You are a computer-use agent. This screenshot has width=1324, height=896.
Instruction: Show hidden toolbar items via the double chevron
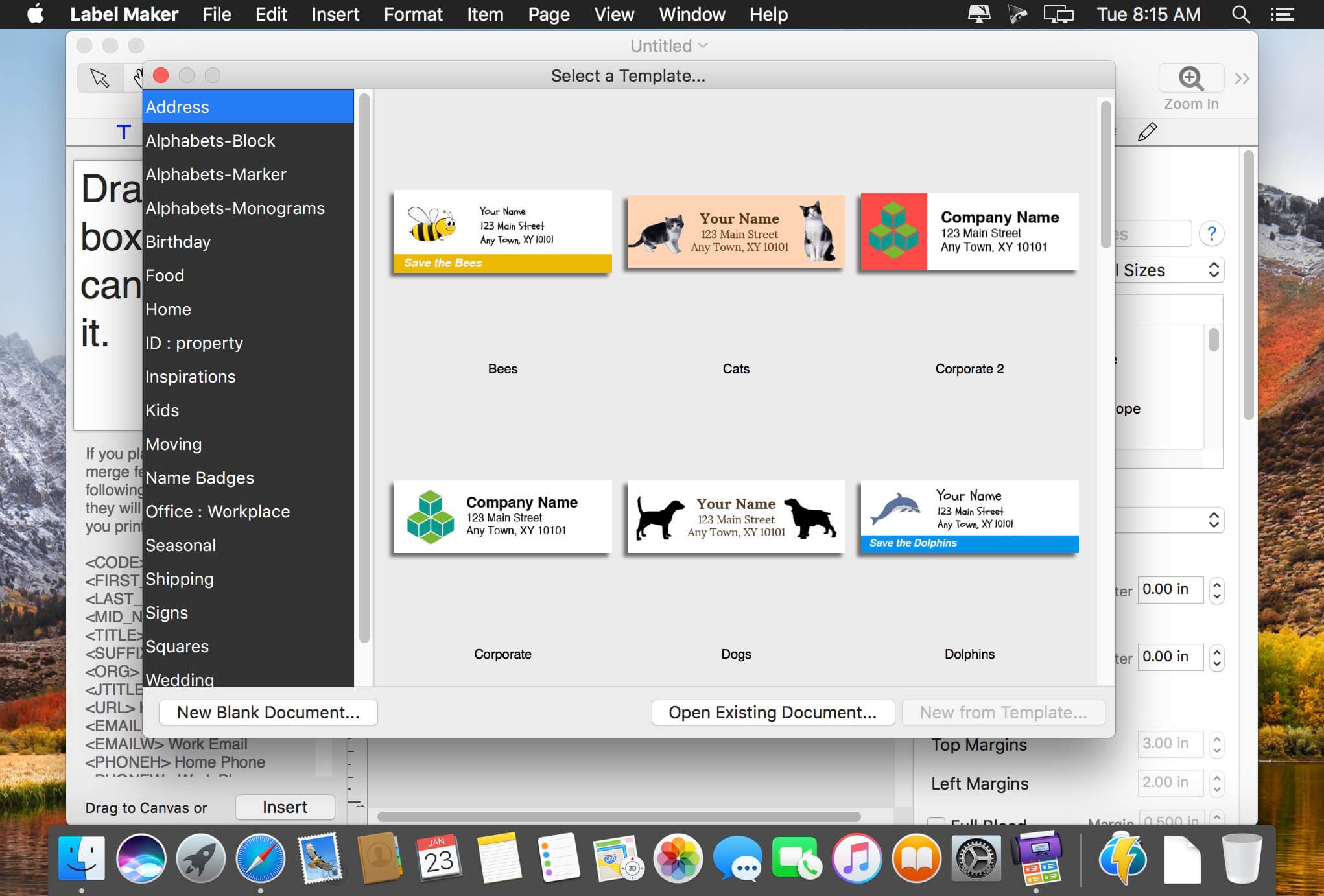click(x=1242, y=79)
